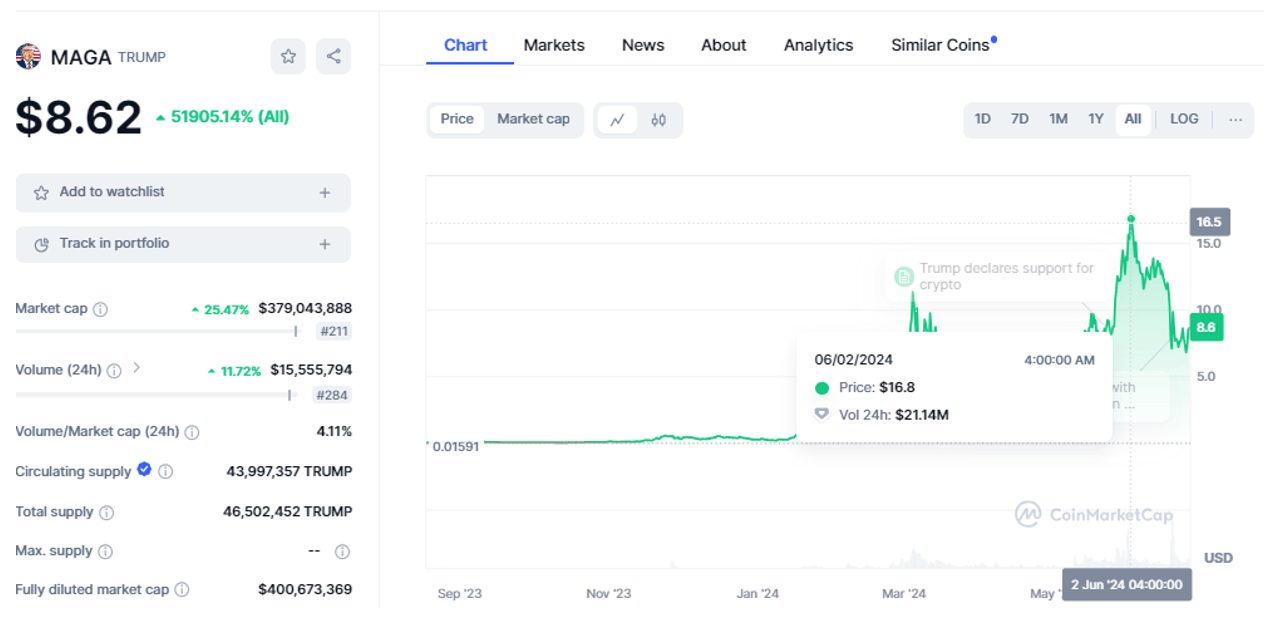Expand Add to watlist plus button
The width and height of the screenshot is (1264, 622).
[324, 193]
